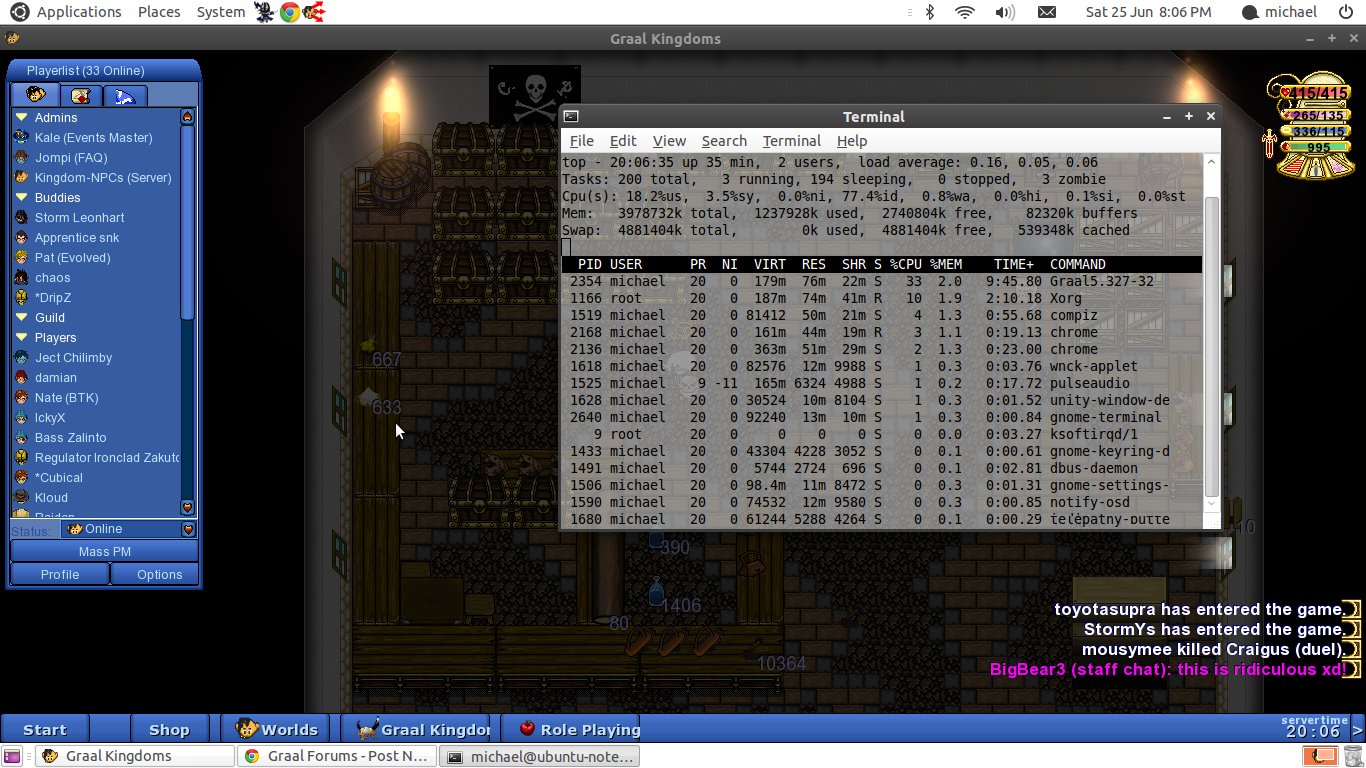This screenshot has width=1366, height=768.
Task: Click the volume speaker icon
Action: click(x=1004, y=12)
